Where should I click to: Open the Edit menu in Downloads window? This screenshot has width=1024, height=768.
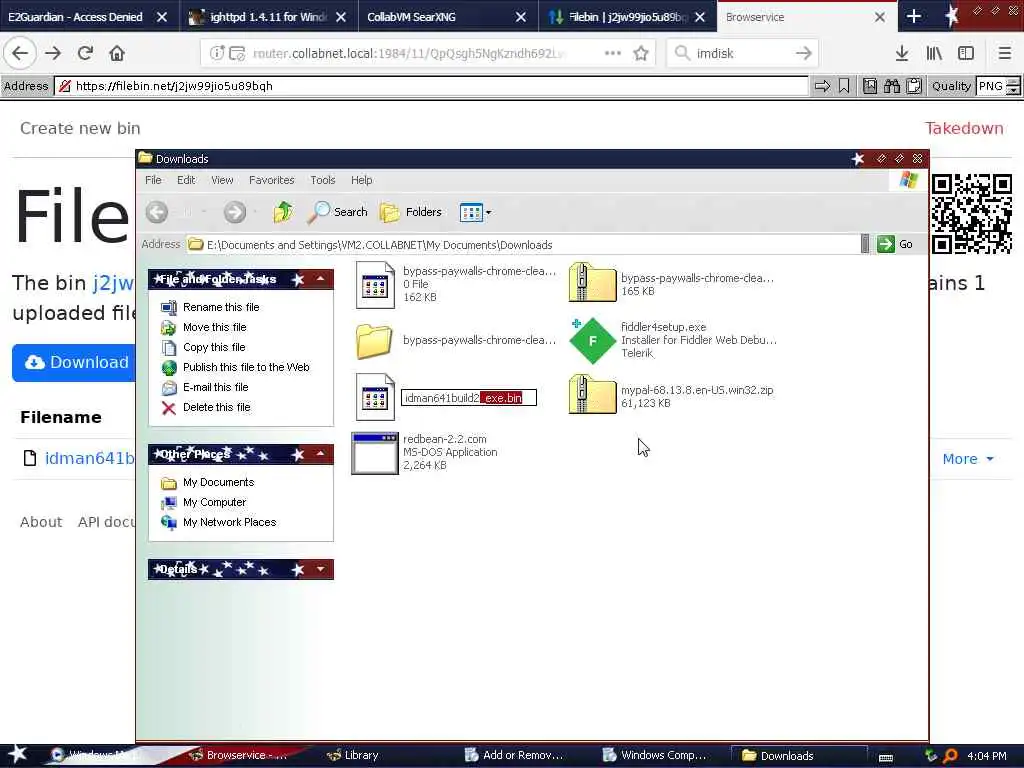click(186, 180)
